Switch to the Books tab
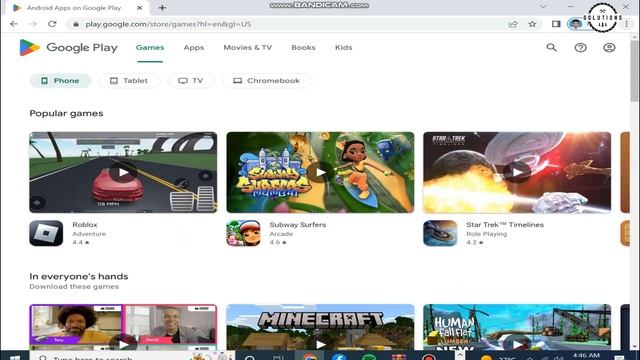This screenshot has height=360, width=640. tap(303, 48)
